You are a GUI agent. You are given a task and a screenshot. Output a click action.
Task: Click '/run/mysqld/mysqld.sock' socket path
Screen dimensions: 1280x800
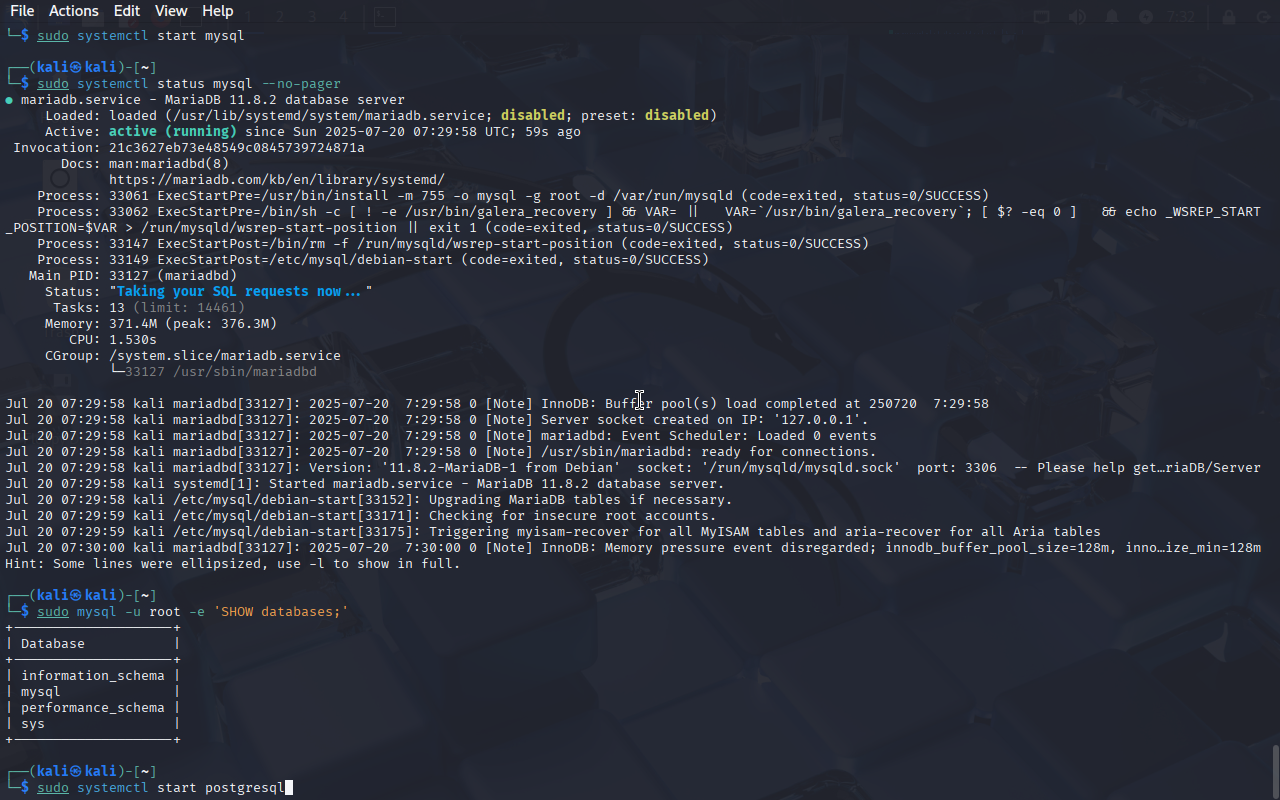(x=801, y=468)
